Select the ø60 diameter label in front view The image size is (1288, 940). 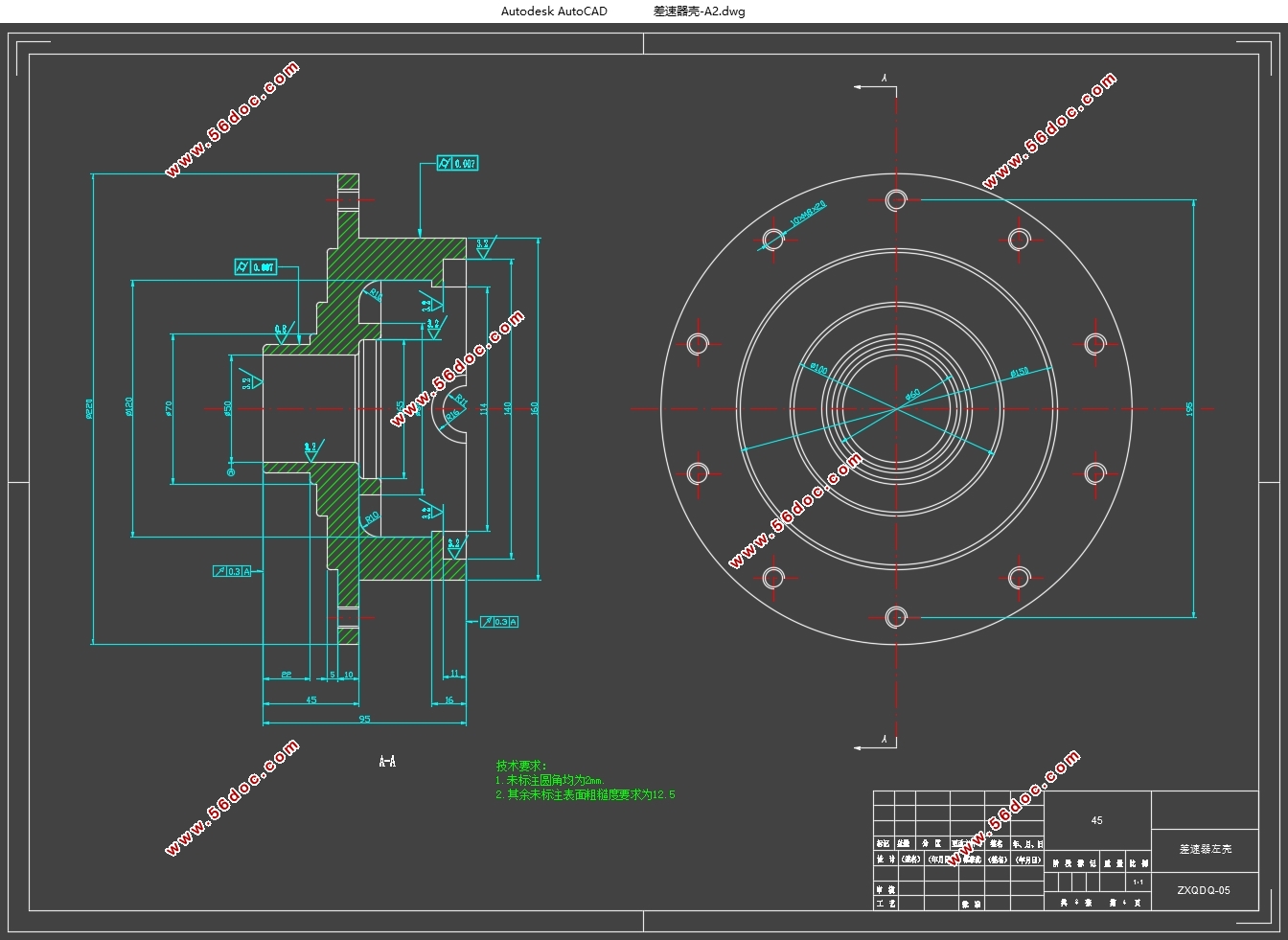tap(912, 393)
